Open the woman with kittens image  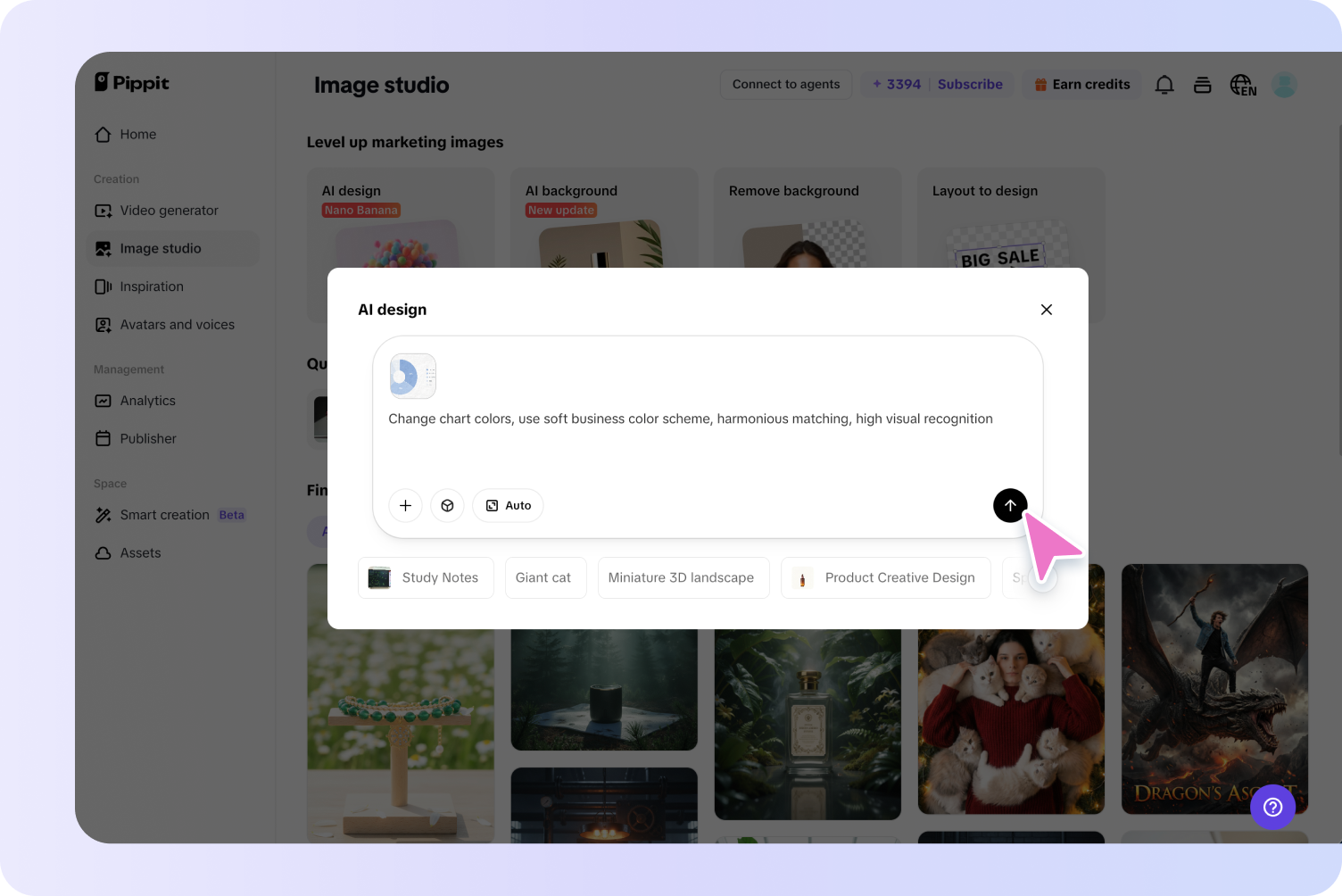pyautogui.click(x=1011, y=721)
